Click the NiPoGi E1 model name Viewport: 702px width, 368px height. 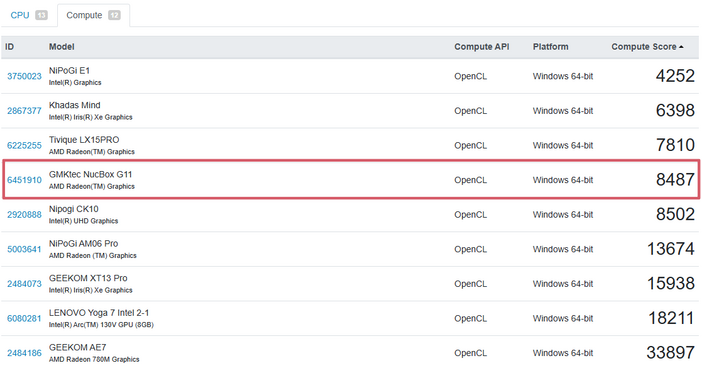point(69,71)
